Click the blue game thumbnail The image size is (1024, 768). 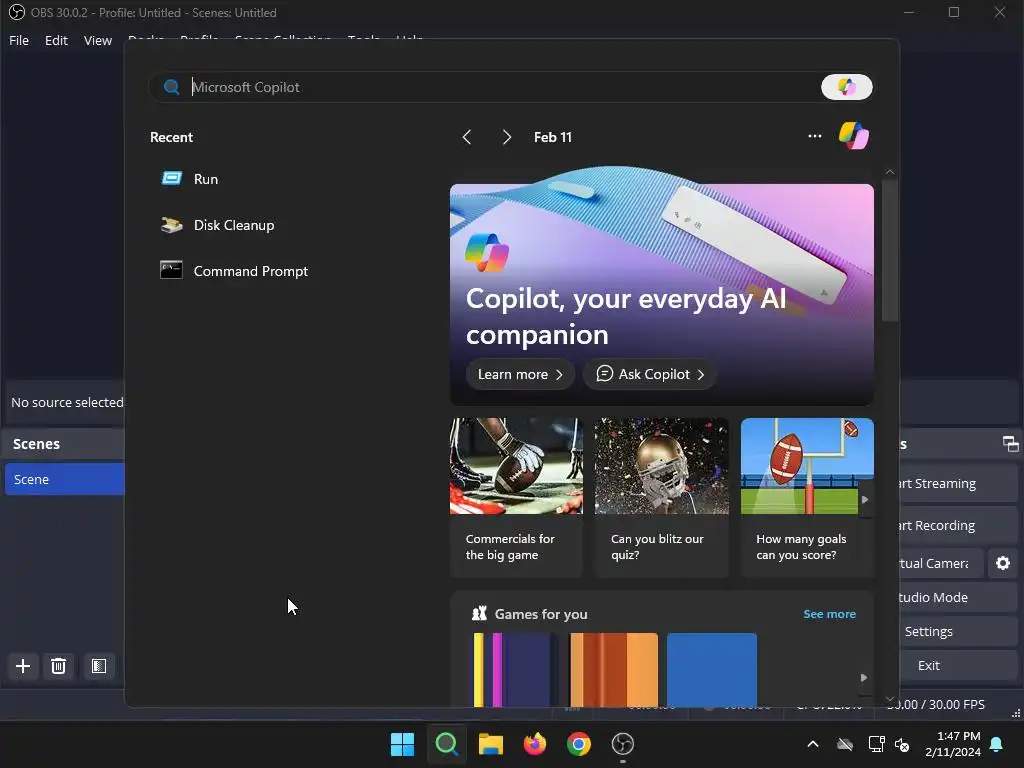click(712, 669)
